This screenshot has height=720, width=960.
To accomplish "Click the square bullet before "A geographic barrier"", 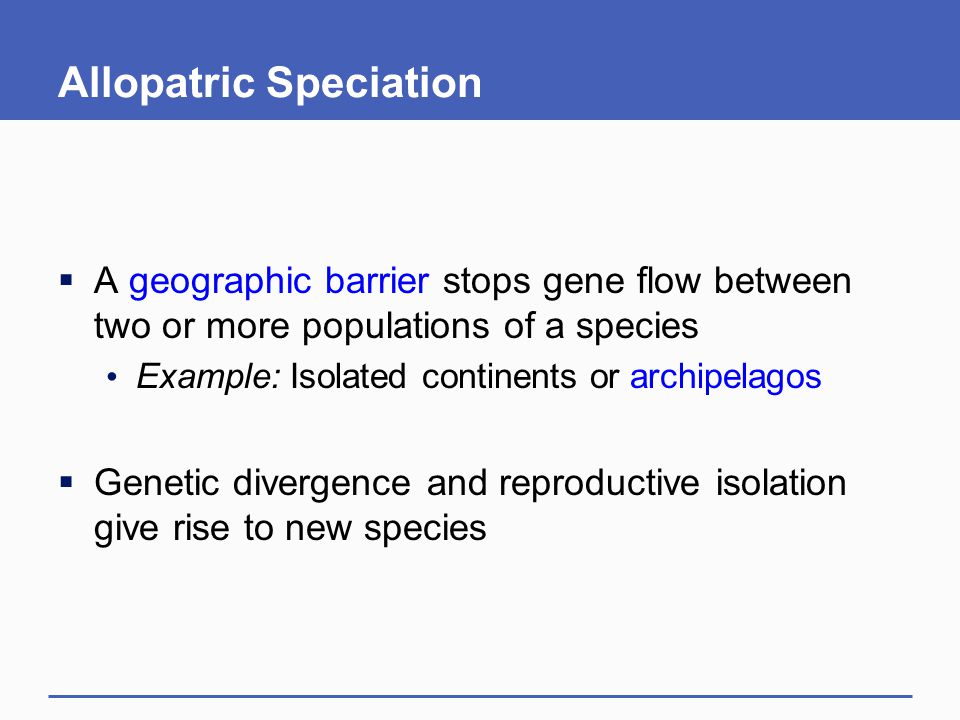I will (67, 281).
